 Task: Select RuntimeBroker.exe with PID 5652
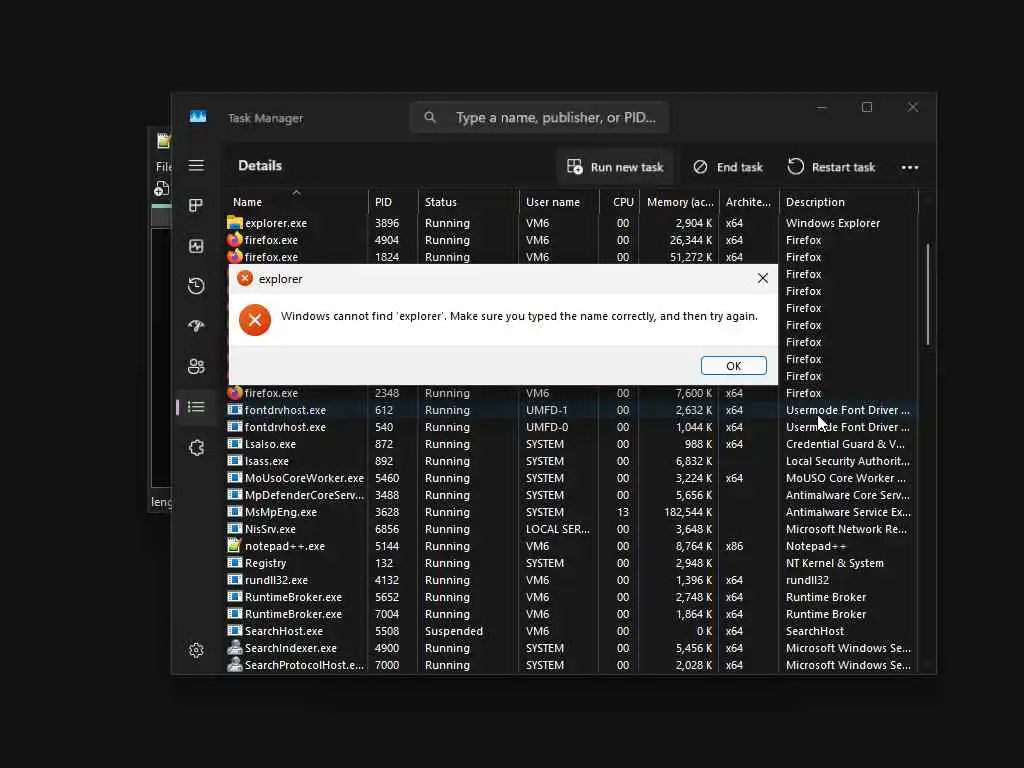pos(571,596)
